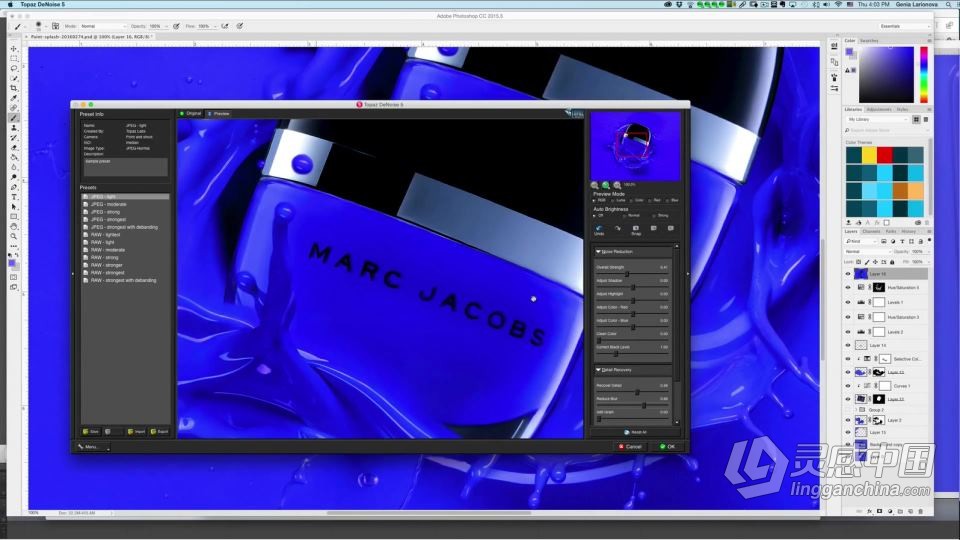Open the layer Kind filter dropdown
The image size is (960, 540).
click(862, 241)
